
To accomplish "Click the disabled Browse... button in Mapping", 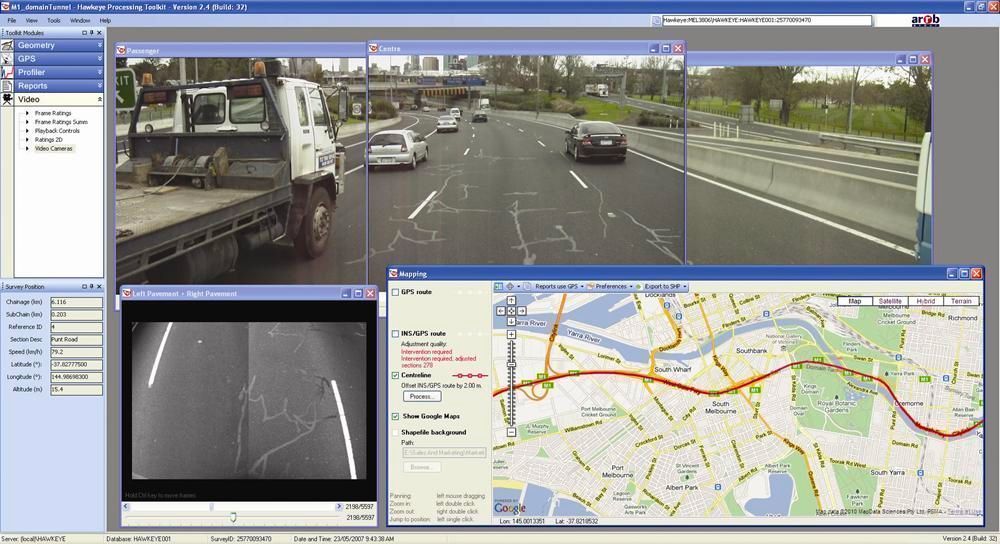I will coord(422,467).
